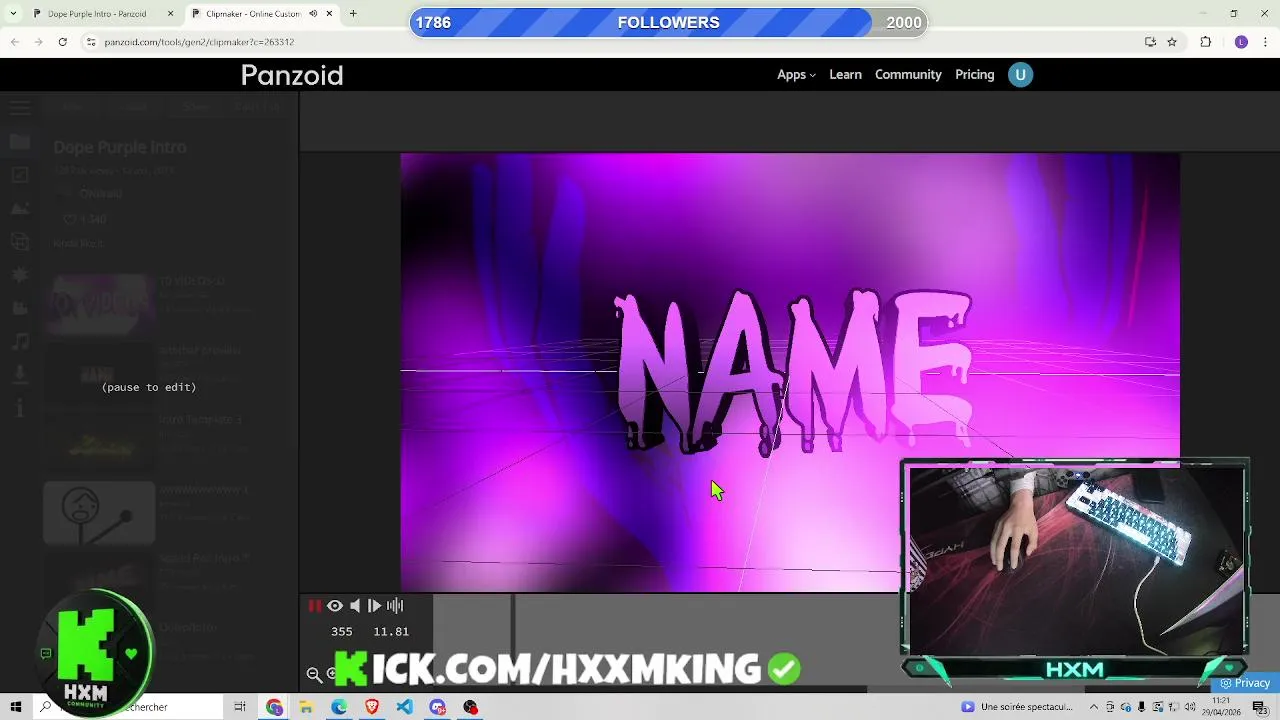
Task: Open the Audio music note sidebar icon
Action: [20, 341]
